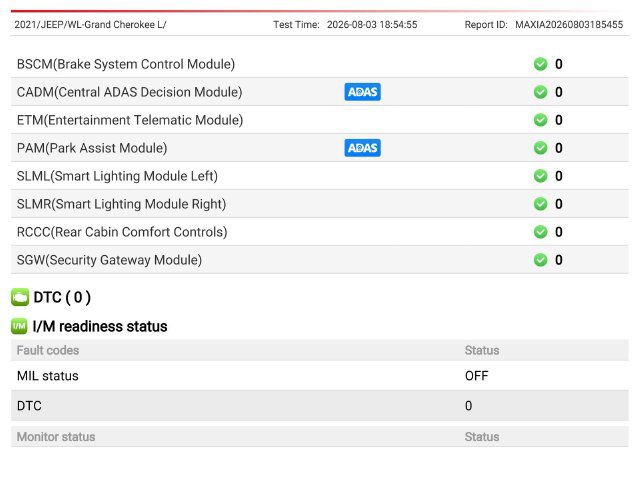The image size is (640, 480).
Task: Click the Fault codes column header
Action: point(48,350)
